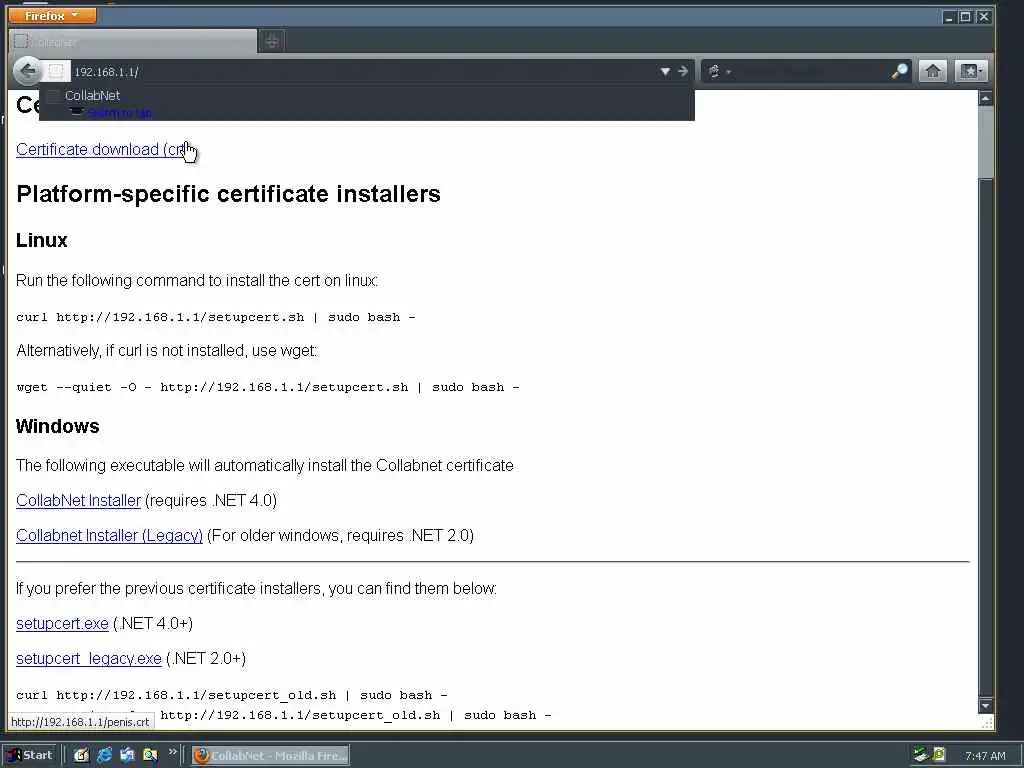Screen dimensions: 1024x768
Task: Activate CollabNet - Mozilla Firefox taskbar button
Action: tap(270, 756)
